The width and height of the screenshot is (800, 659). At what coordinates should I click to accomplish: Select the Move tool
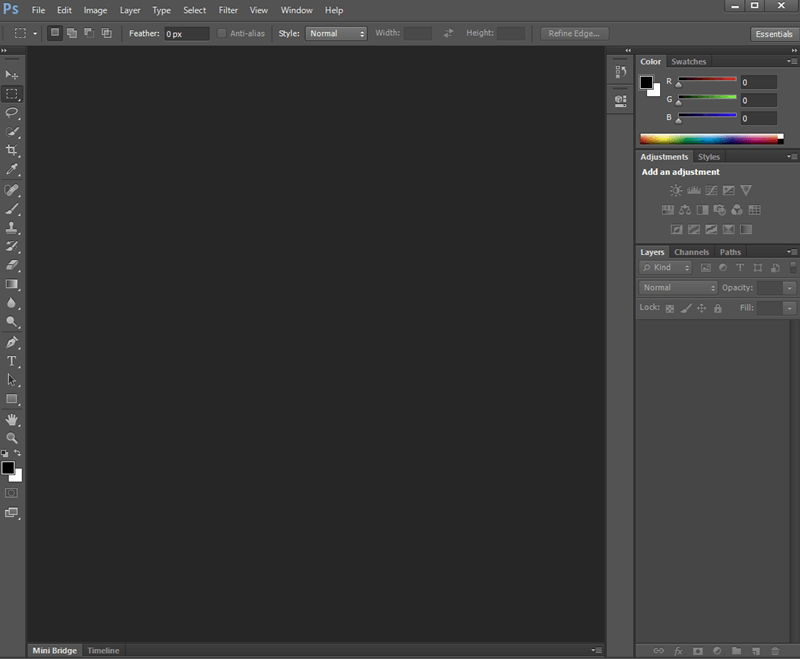(x=12, y=75)
